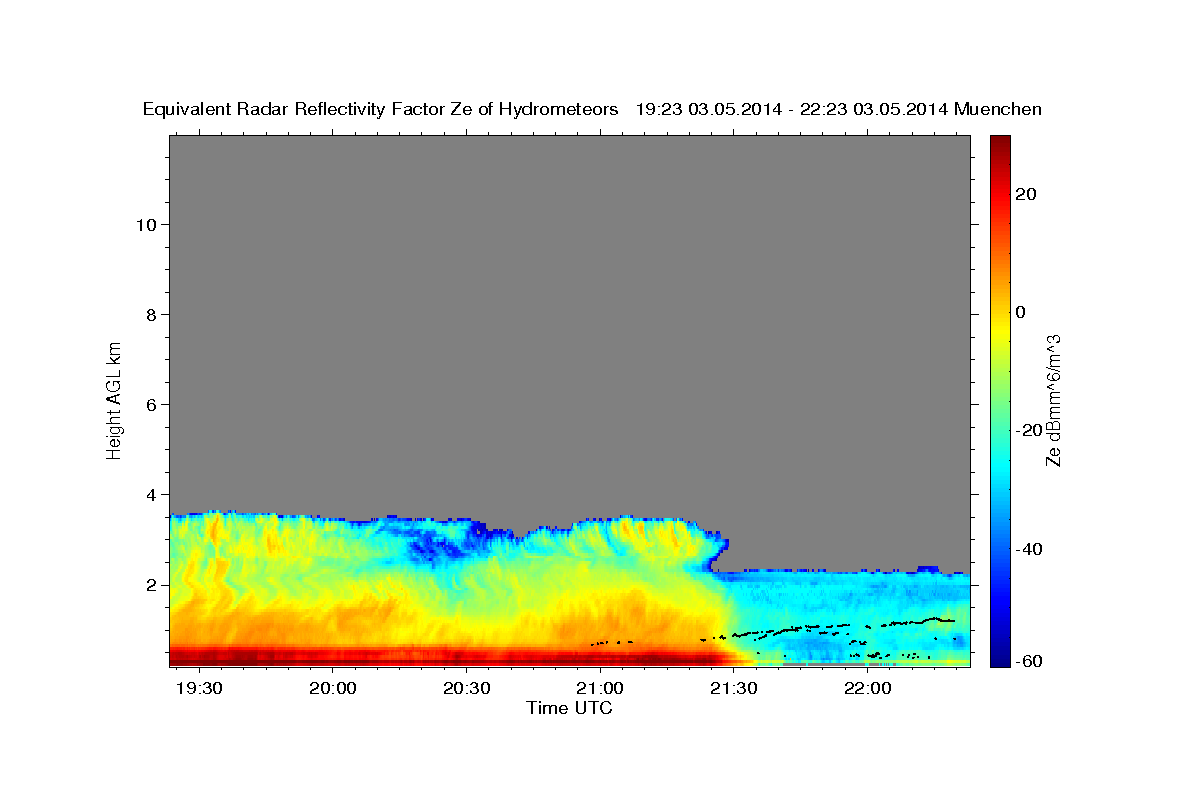This screenshot has width=1200, height=800.
Task: Click the 21:30 time tick label
Action: click(x=734, y=689)
